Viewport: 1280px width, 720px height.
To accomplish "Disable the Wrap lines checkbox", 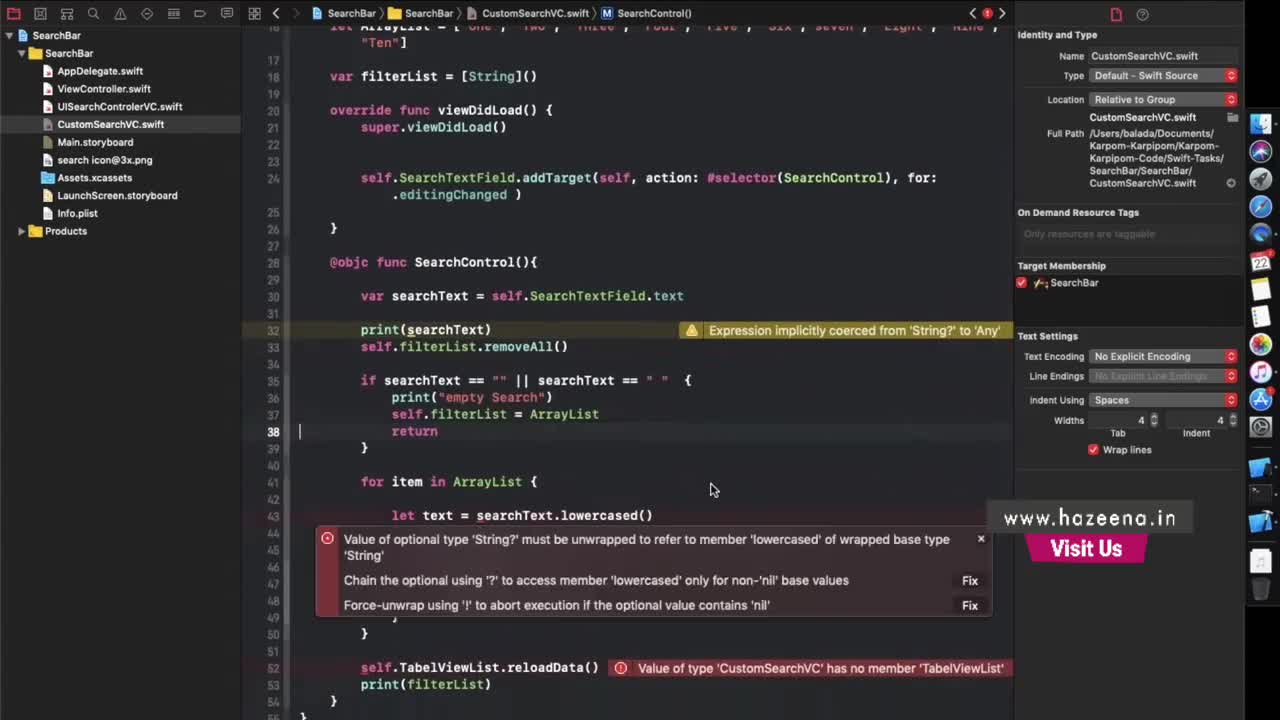I will 1093,450.
